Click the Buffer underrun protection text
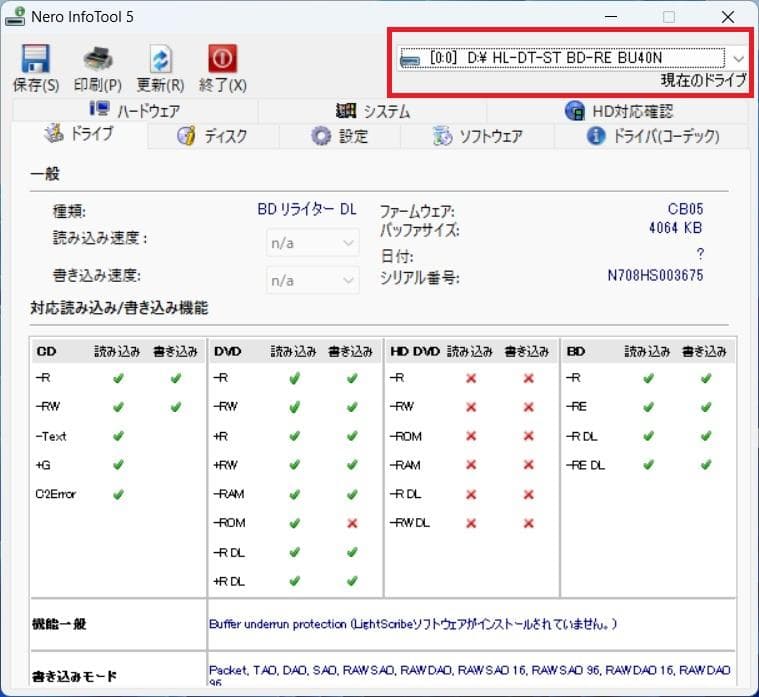 (413, 624)
